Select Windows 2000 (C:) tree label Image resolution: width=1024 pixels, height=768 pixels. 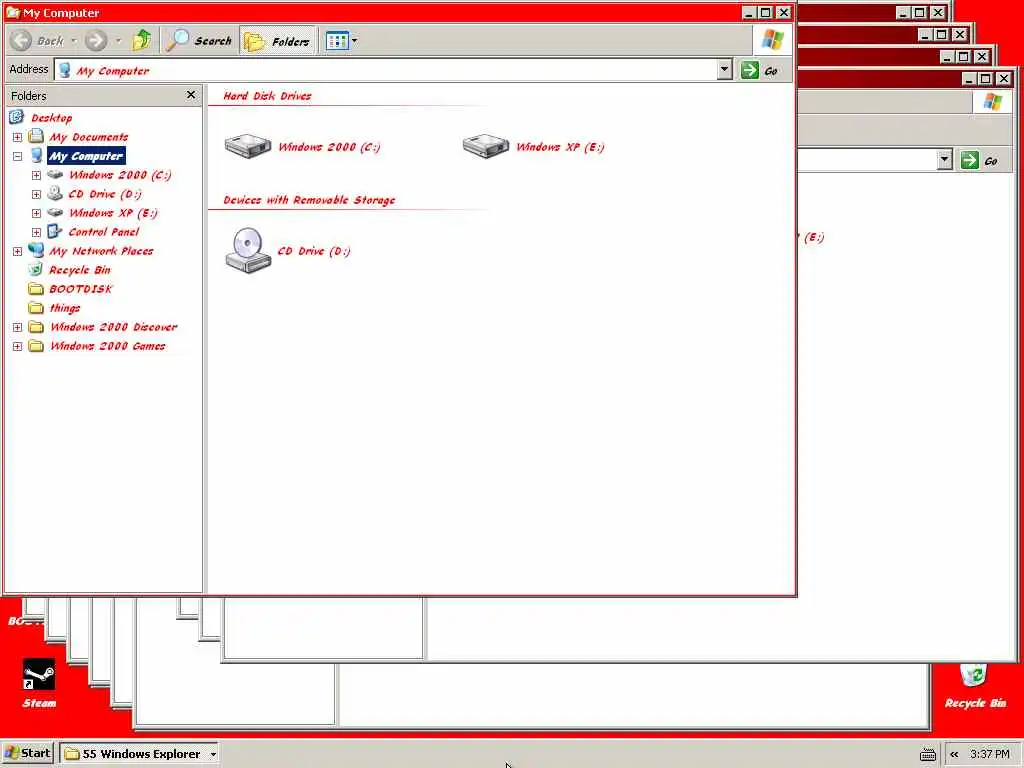[x=120, y=175]
